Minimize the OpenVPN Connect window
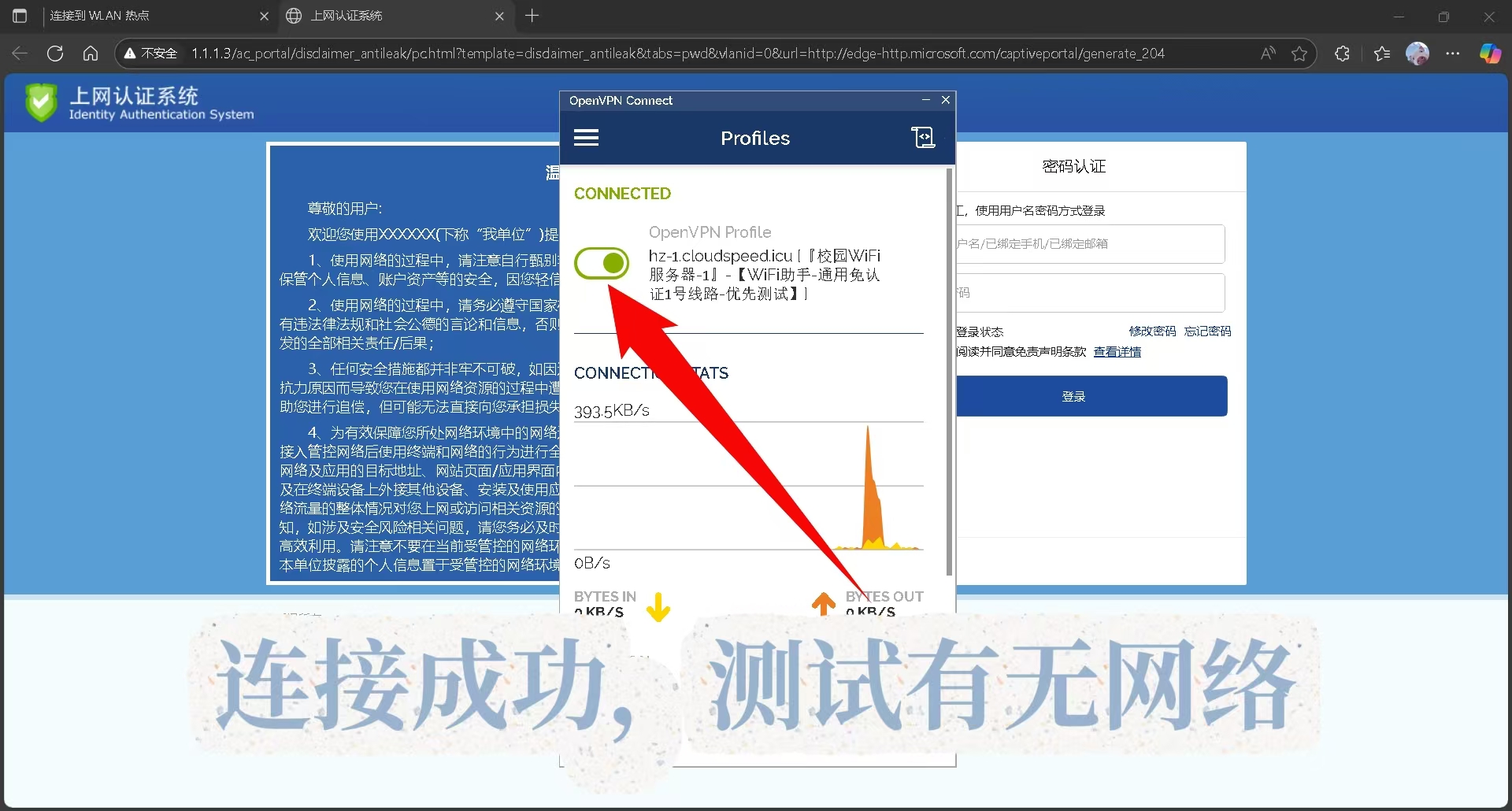The height and width of the screenshot is (811, 1512). [x=926, y=100]
